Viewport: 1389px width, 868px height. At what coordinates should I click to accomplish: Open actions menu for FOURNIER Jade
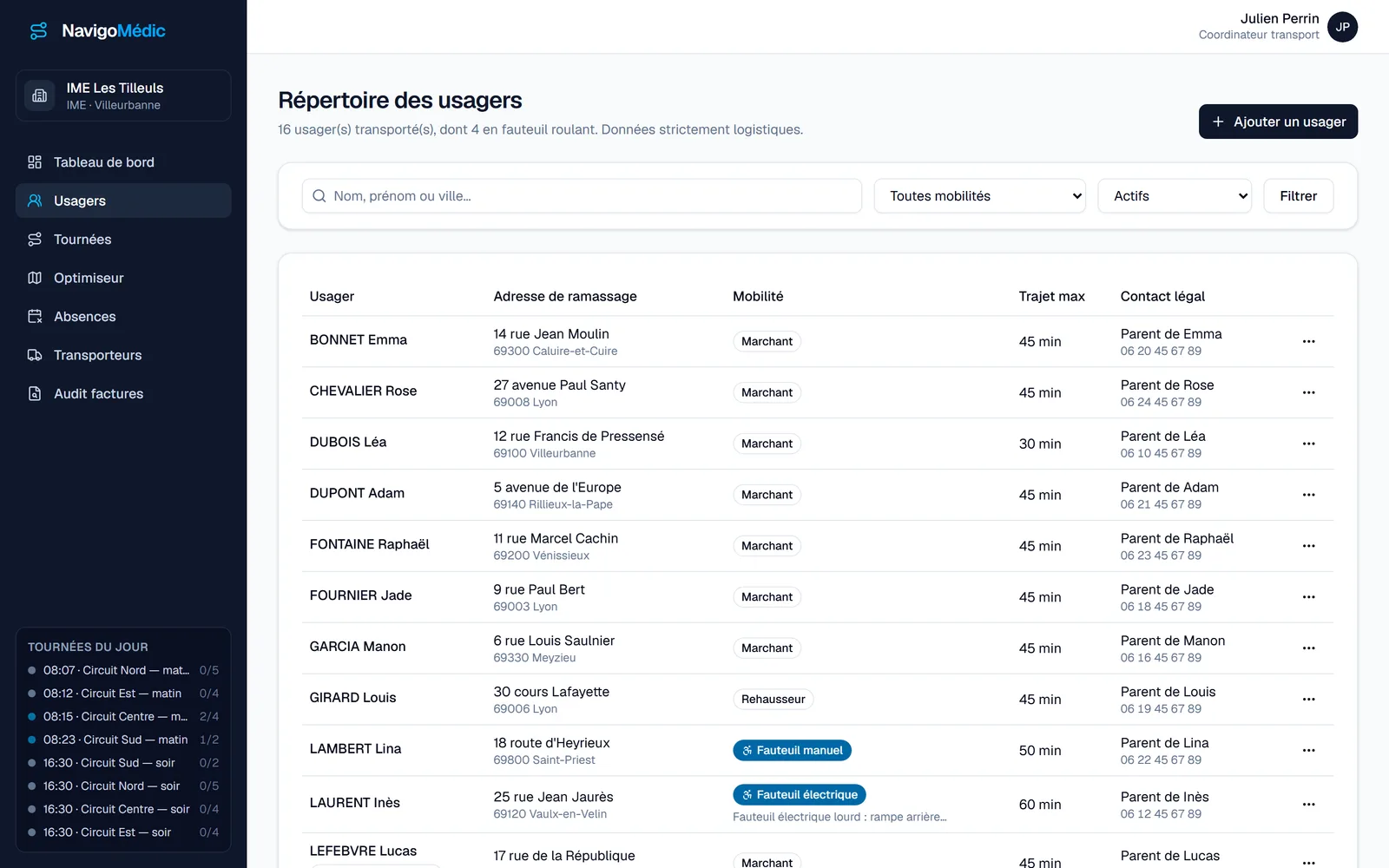[x=1308, y=597]
